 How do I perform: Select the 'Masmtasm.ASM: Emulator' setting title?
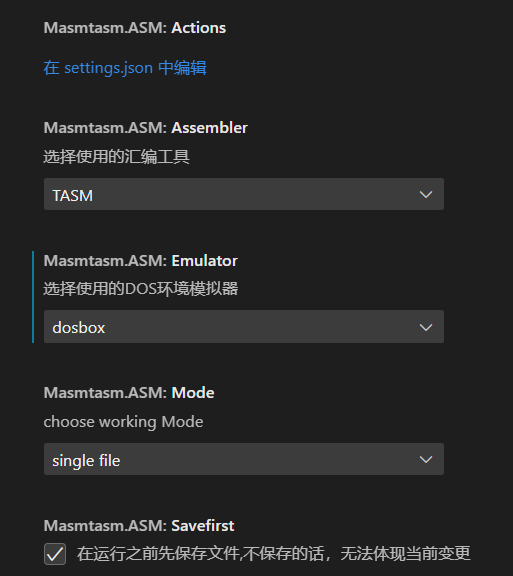pyautogui.click(x=141, y=261)
